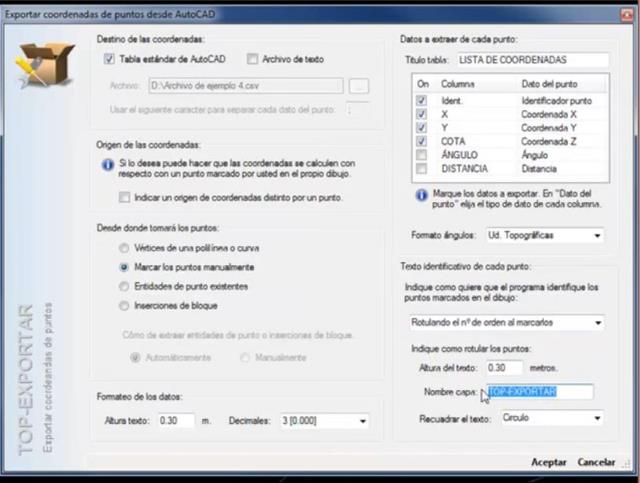
Task: Click the Título tabla input field
Action: (533, 60)
